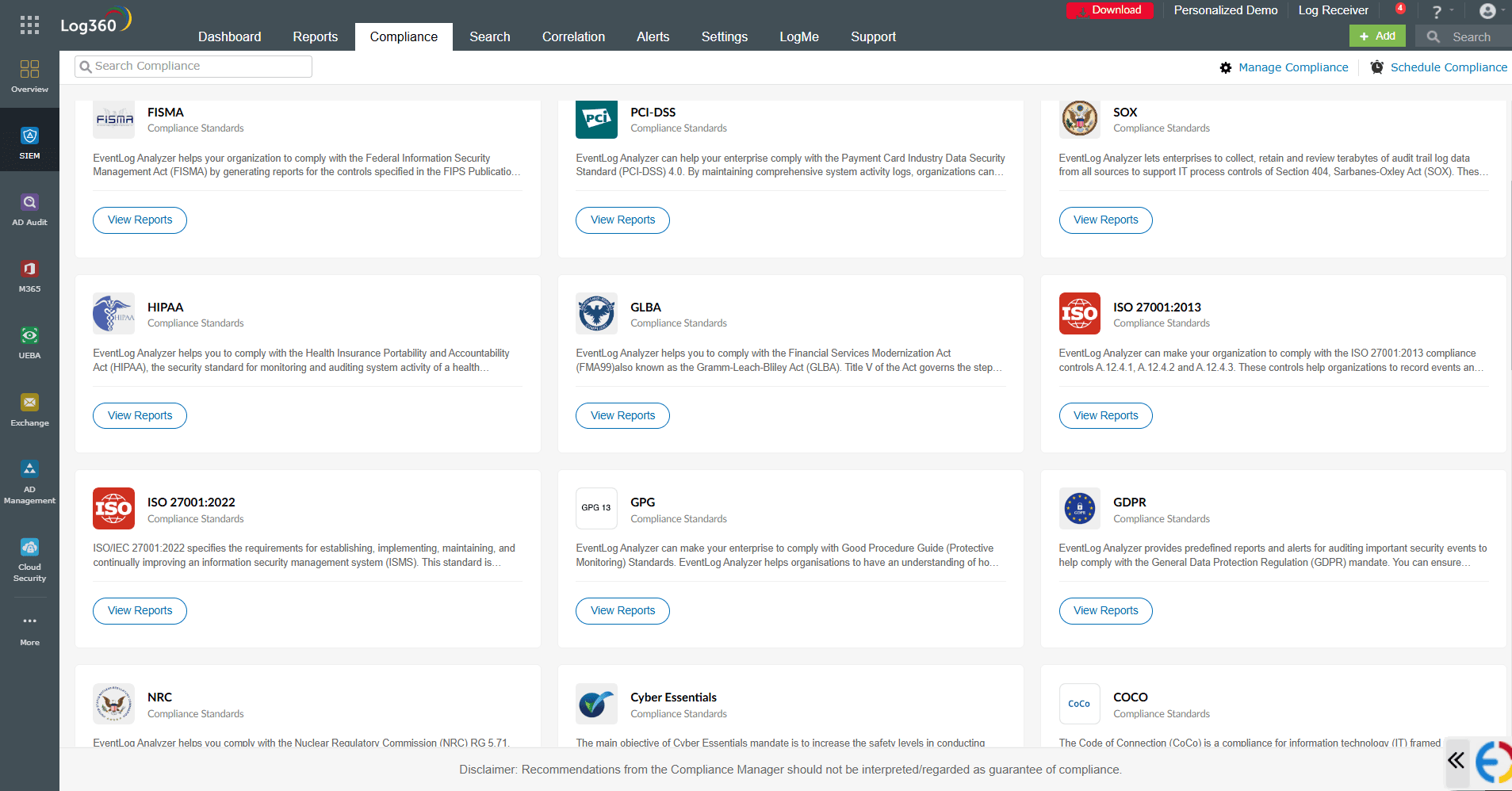1512x791 pixels.
Task: Switch to the Correlation tab
Action: [x=572, y=36]
